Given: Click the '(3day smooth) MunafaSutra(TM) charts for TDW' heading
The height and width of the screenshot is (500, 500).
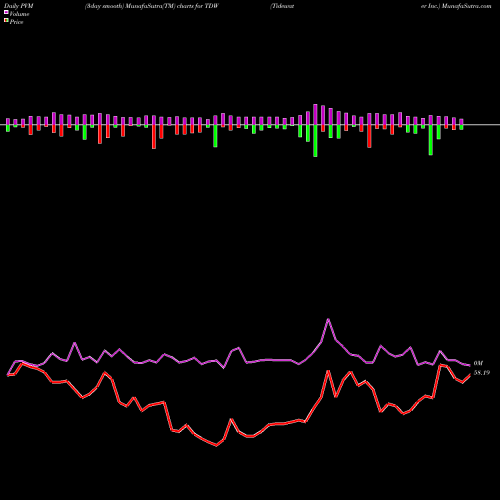Looking at the screenshot, I should click(x=152, y=6).
